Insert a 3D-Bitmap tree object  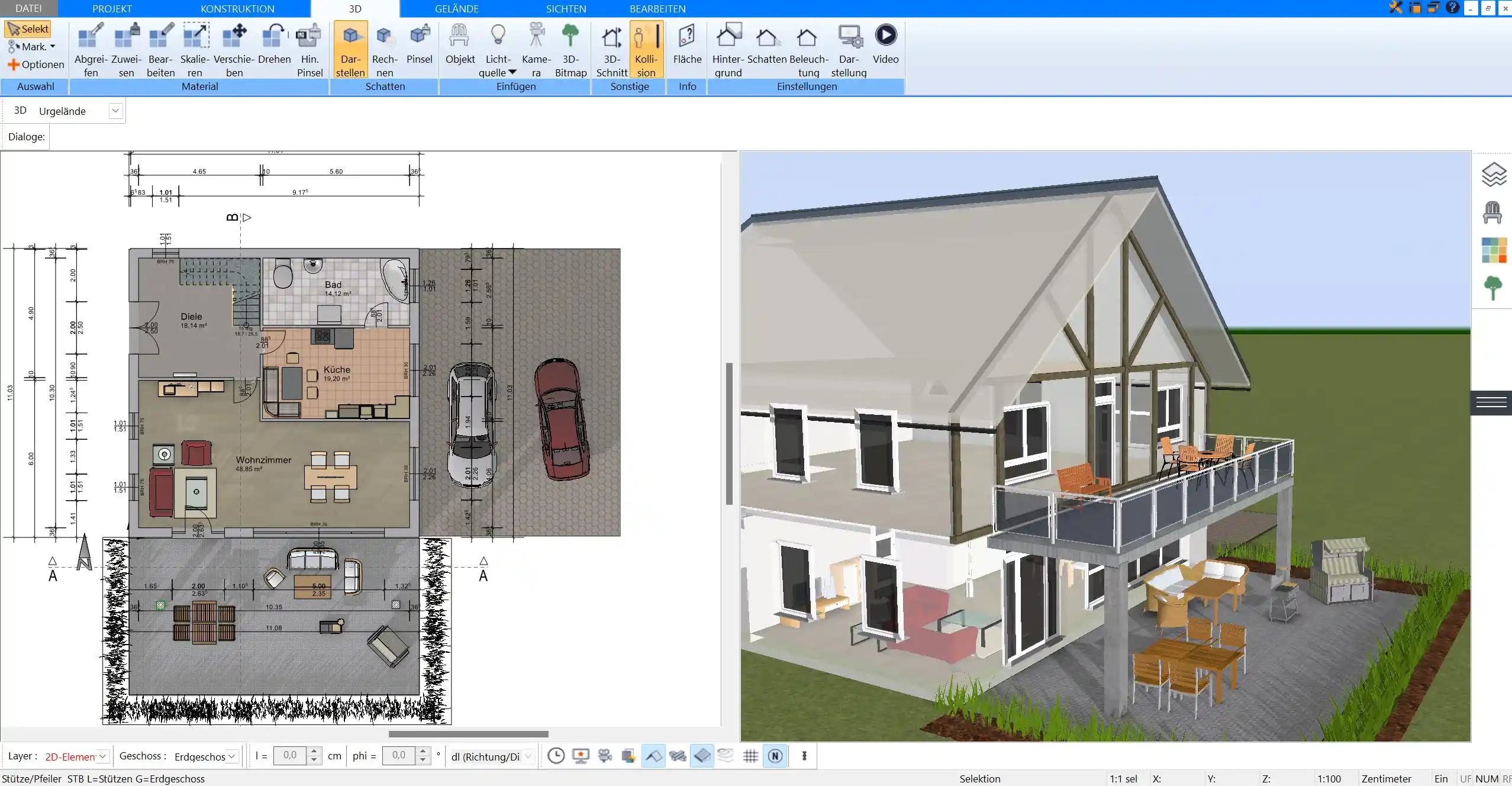[570, 50]
